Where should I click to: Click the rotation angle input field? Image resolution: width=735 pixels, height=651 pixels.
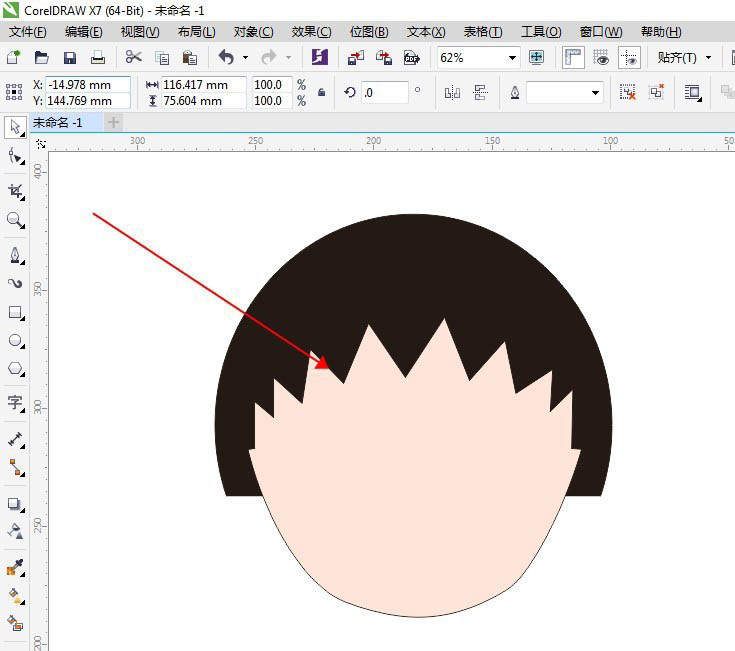384,93
